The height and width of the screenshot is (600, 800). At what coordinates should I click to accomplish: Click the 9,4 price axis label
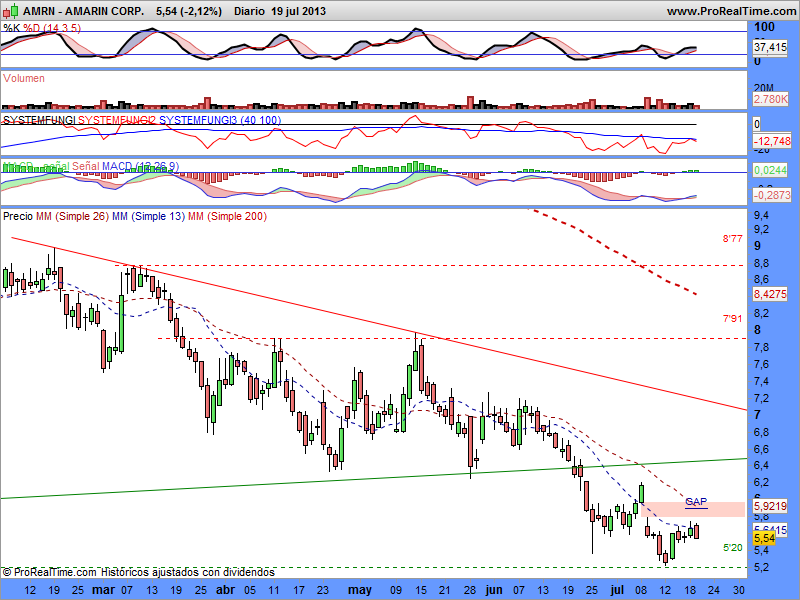point(761,216)
